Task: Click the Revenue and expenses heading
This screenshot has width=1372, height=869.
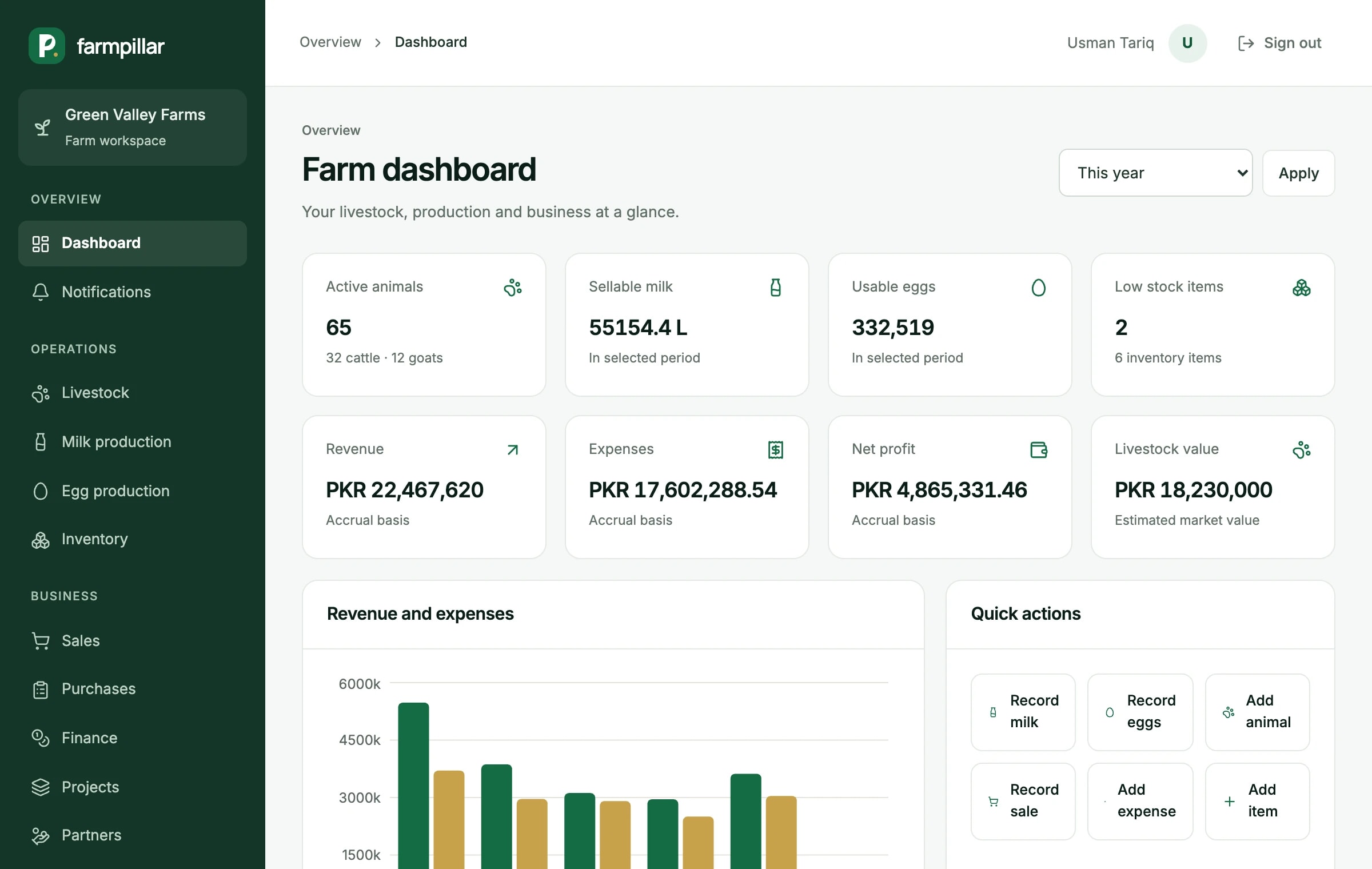Action: (420, 614)
